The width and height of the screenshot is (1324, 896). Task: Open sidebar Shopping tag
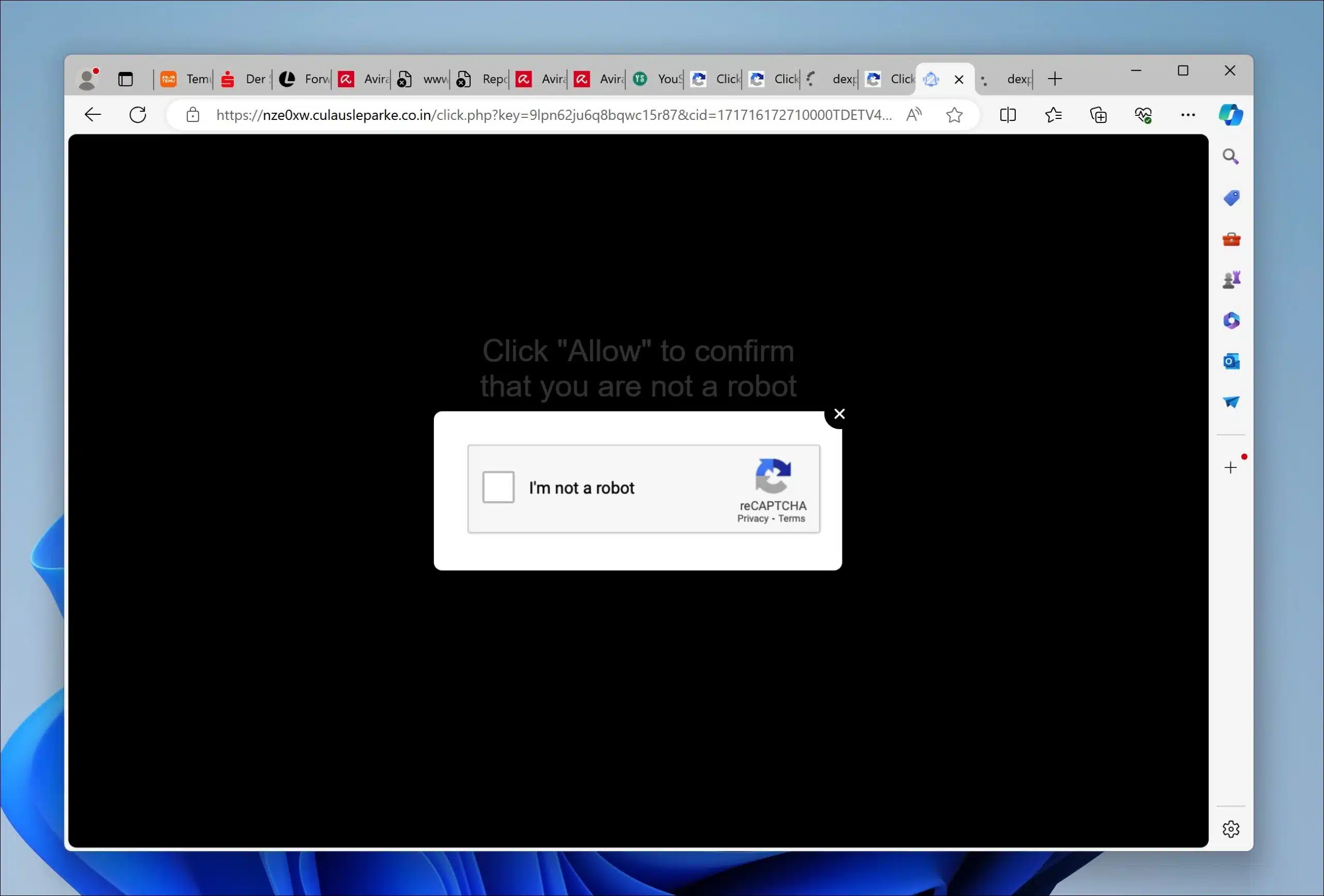[x=1230, y=198]
